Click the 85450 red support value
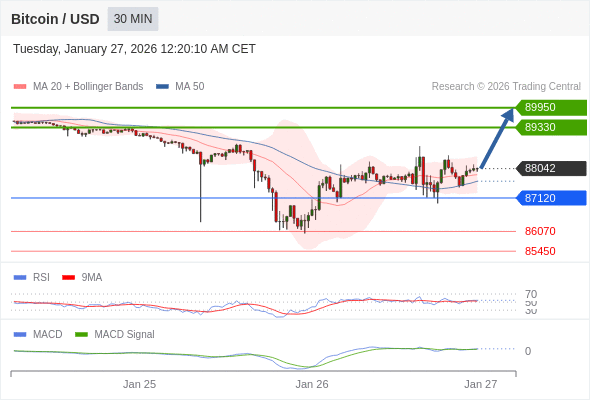Screen dimensions: 590x400 (x=540, y=251)
